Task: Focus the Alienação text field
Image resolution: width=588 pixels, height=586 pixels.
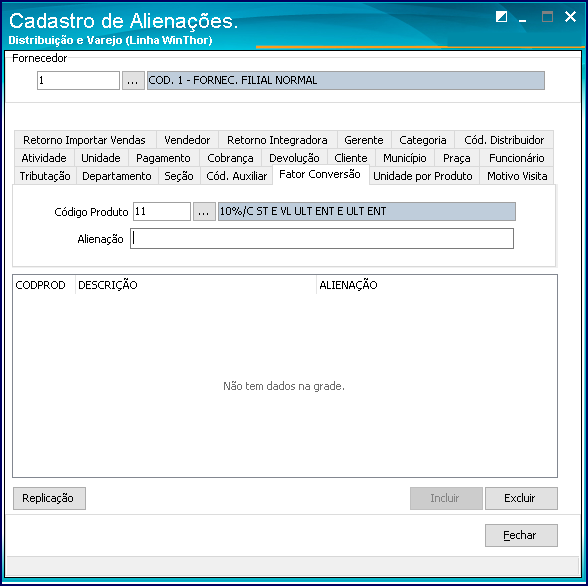Action: tap(322, 239)
